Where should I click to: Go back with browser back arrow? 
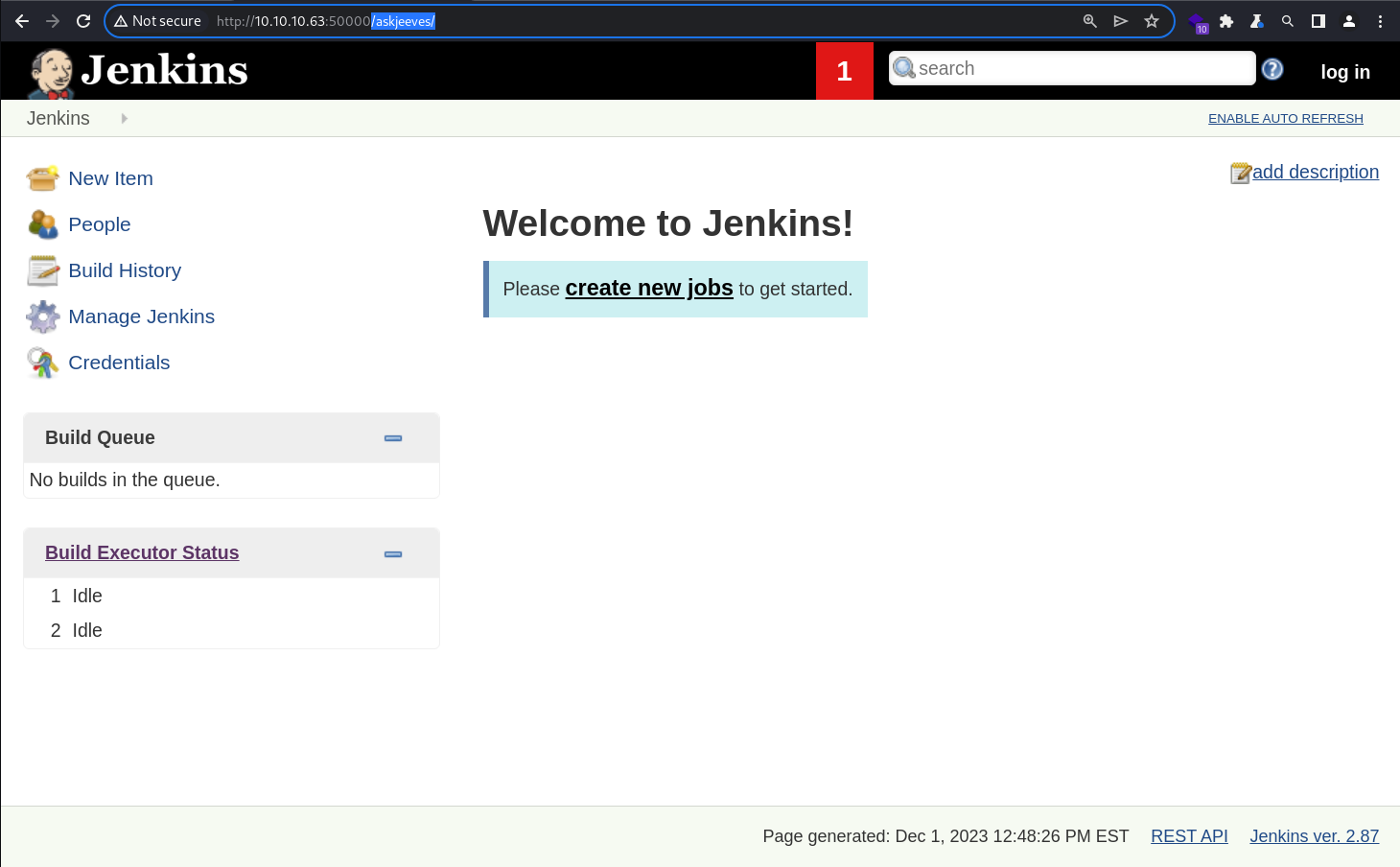22,21
